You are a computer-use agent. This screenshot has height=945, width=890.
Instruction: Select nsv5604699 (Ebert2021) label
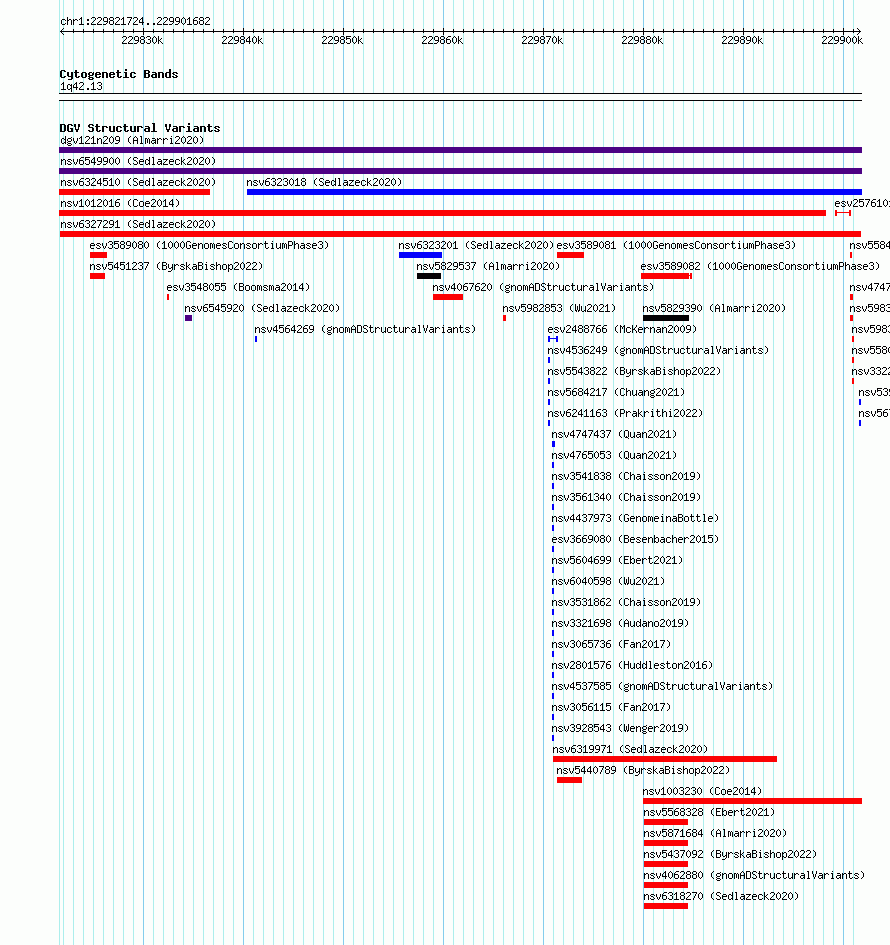[x=617, y=562]
